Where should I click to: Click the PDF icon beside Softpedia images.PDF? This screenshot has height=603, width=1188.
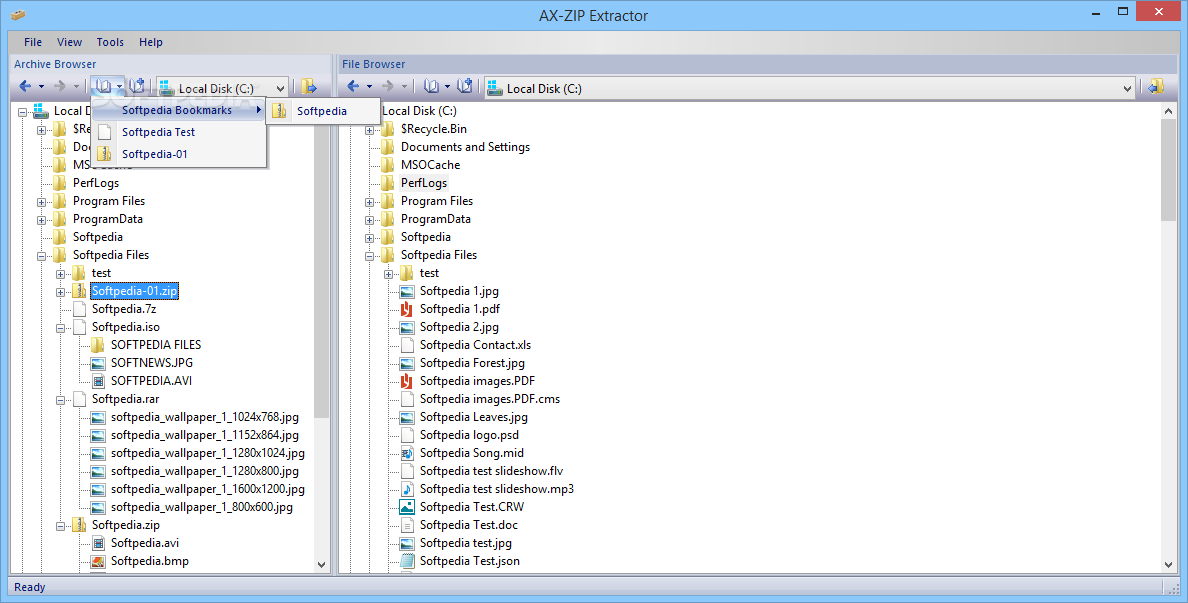[407, 381]
